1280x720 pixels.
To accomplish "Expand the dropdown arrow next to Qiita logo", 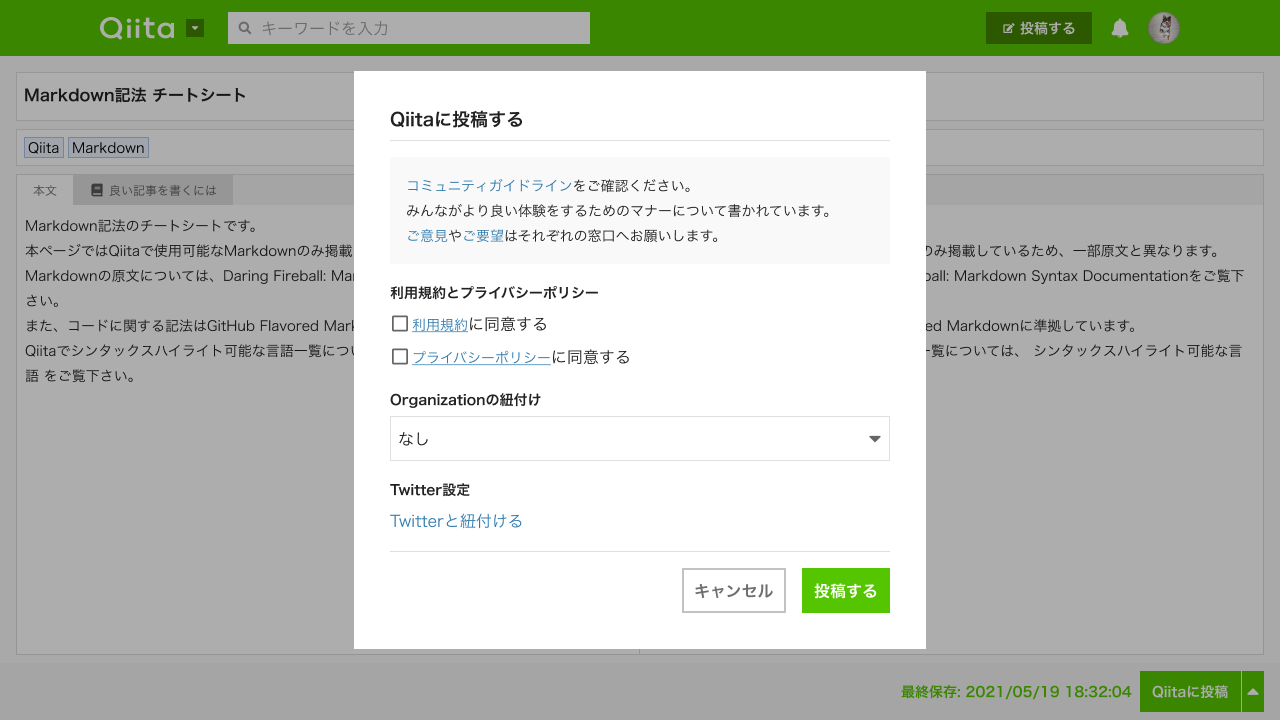I will tap(193, 27).
